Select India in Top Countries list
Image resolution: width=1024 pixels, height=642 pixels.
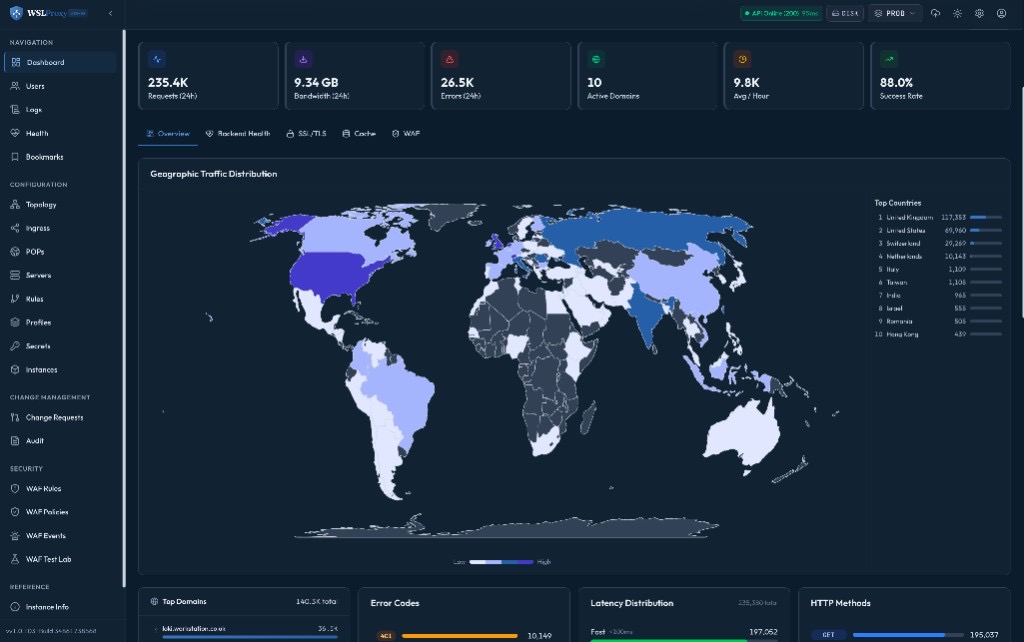click(x=938, y=295)
